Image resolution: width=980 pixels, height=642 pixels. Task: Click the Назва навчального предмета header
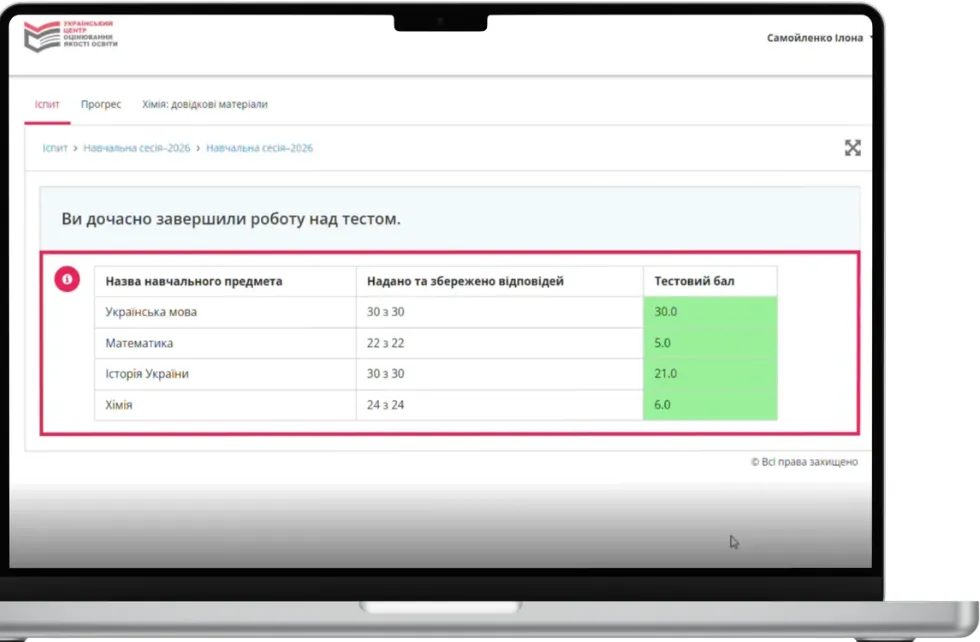pos(226,281)
